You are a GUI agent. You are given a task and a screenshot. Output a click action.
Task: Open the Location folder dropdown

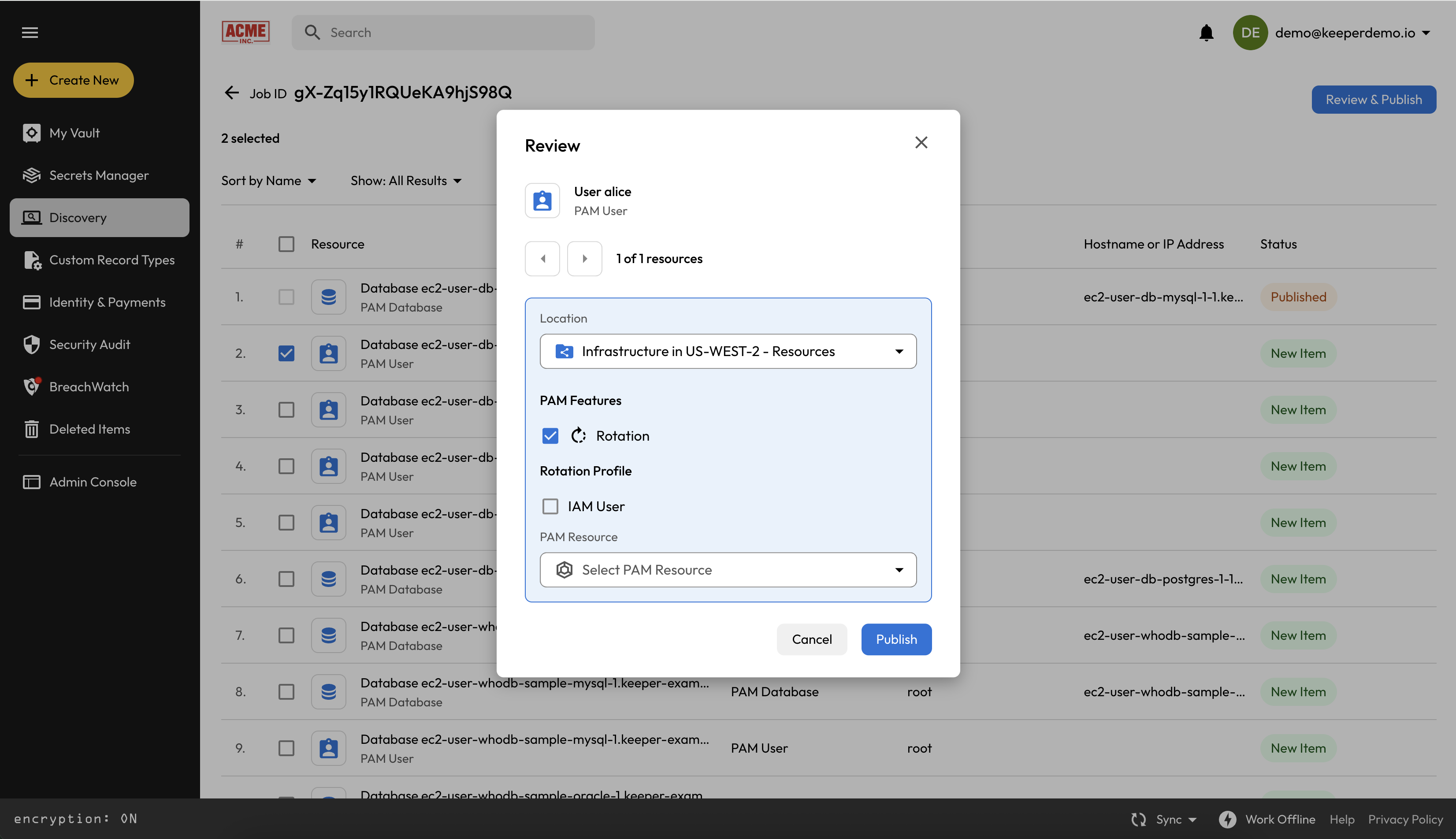point(728,352)
